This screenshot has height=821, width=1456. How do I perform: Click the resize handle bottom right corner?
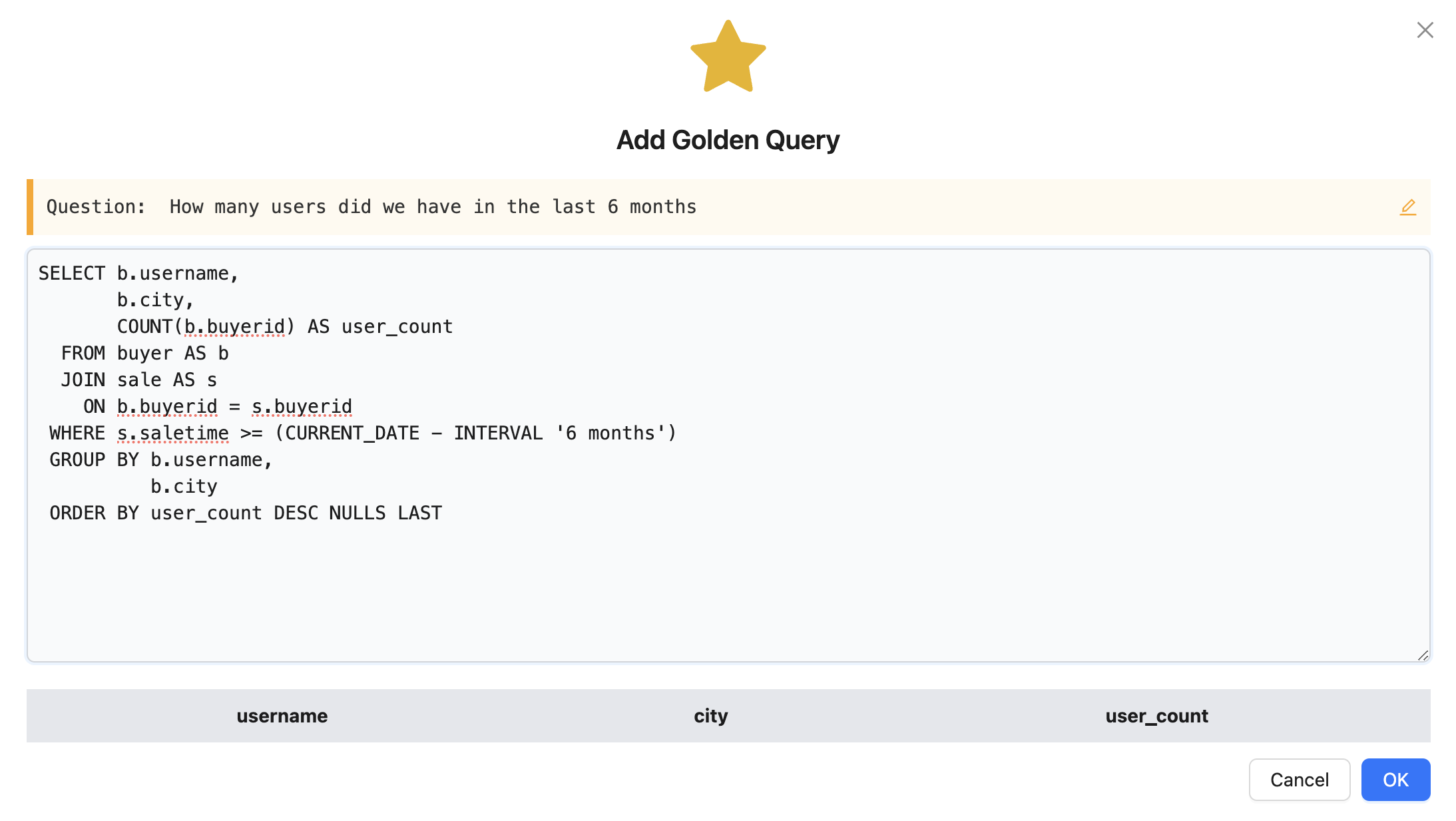coord(1422,655)
